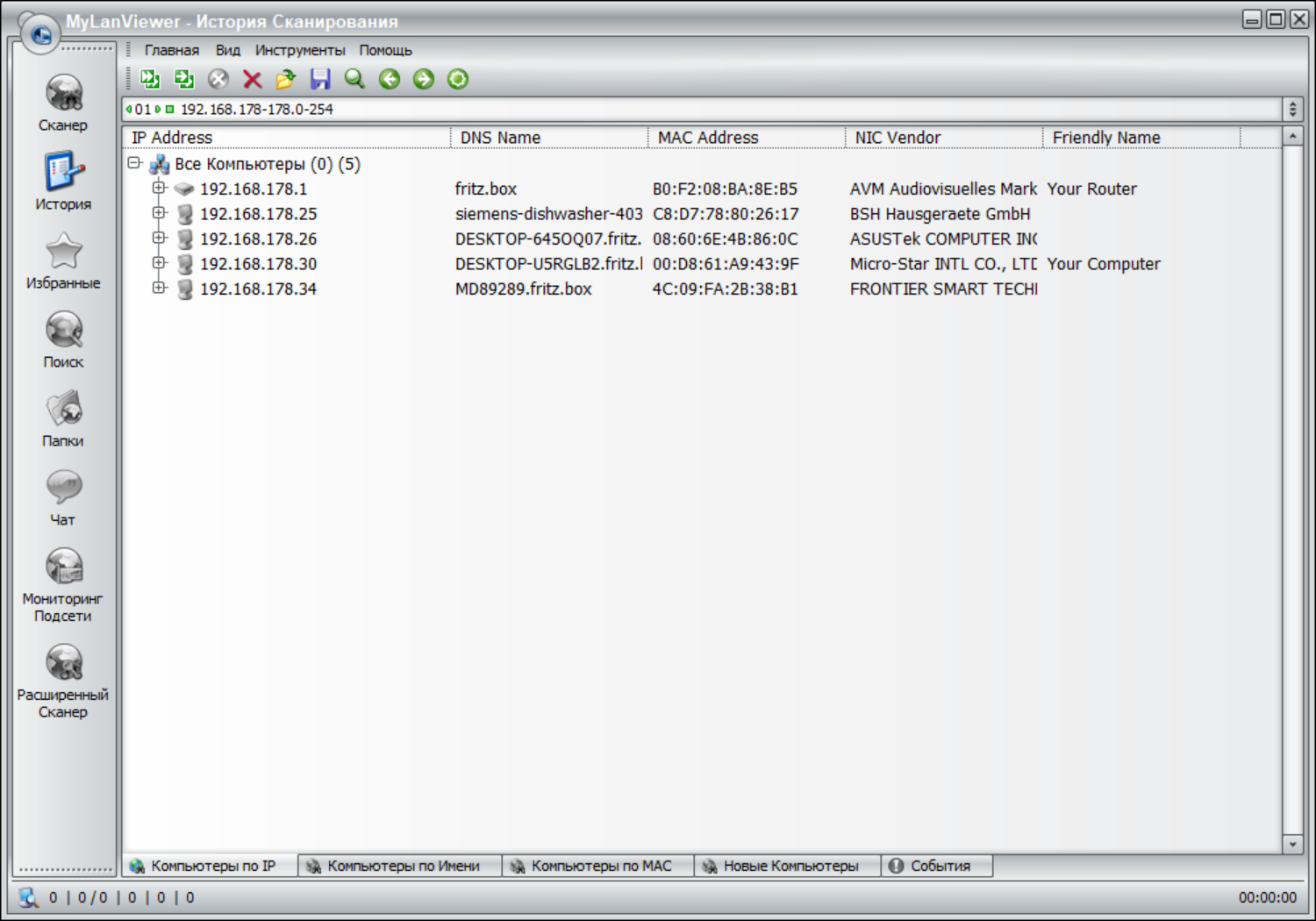Screen dimensions: 1316x921
Task: Click the next history arrow after 01
Action: [158, 110]
